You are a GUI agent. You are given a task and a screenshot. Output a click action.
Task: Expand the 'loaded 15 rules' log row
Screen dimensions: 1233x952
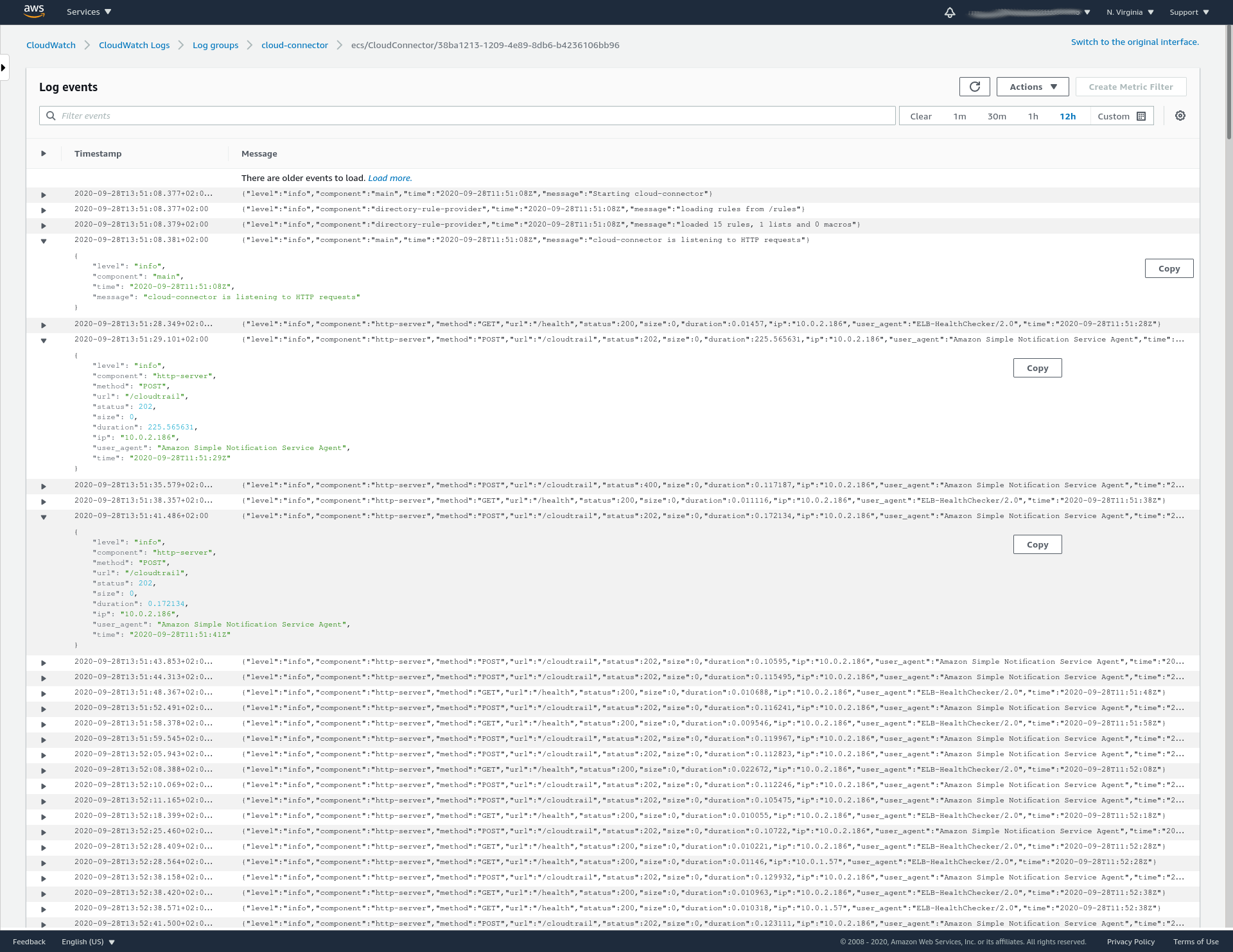[44, 225]
